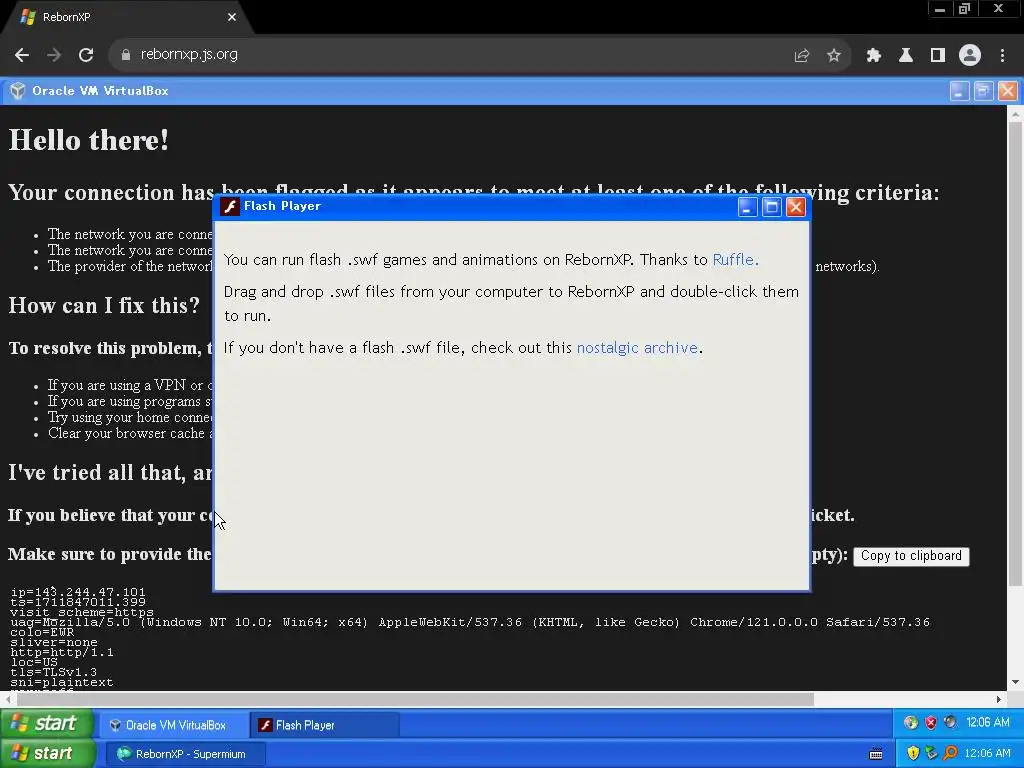Click the horizontal scrollbar right arrow

coord(999,699)
